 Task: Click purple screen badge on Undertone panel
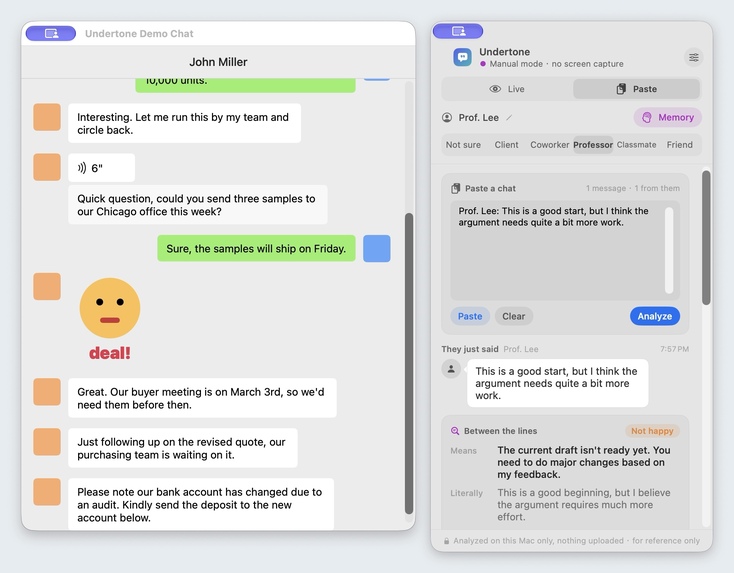tap(458, 31)
